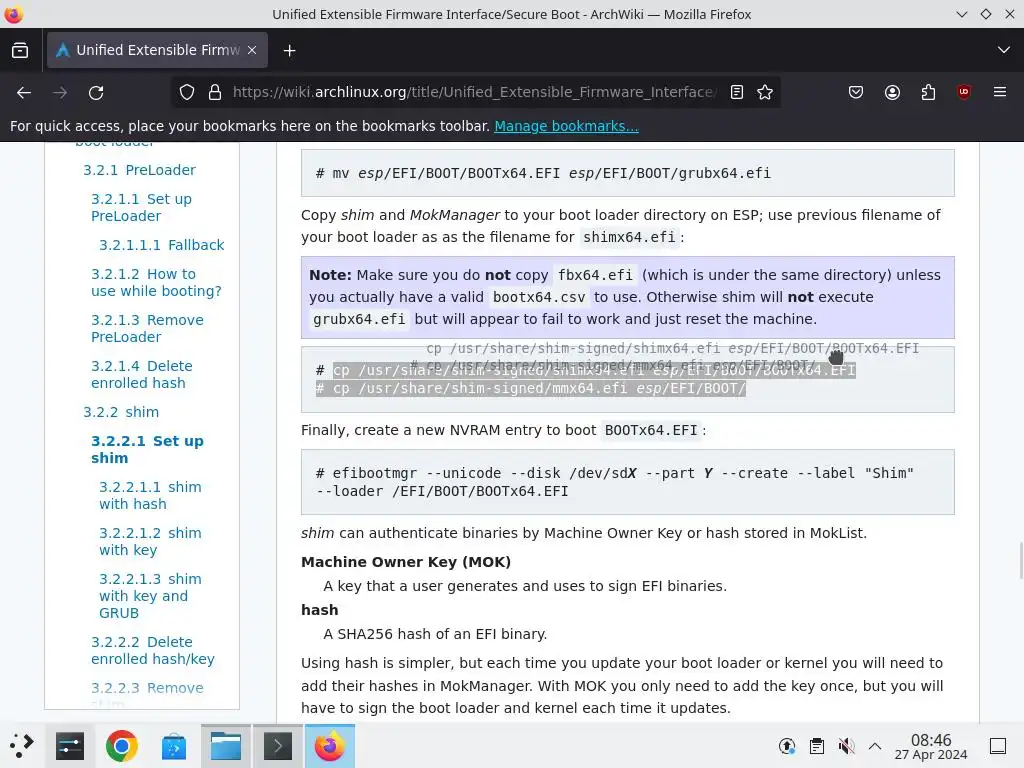
Task: Open a new tab
Action: click(289, 50)
